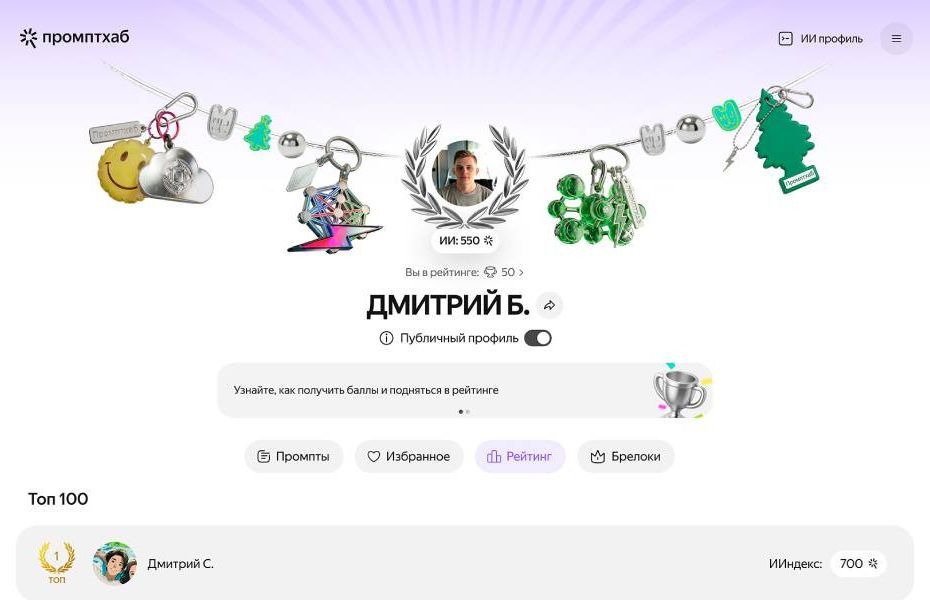Image resolution: width=930 pixels, height=600 pixels.
Task: Open Дмитрий С. avatar in Top 100
Action: pos(115,563)
